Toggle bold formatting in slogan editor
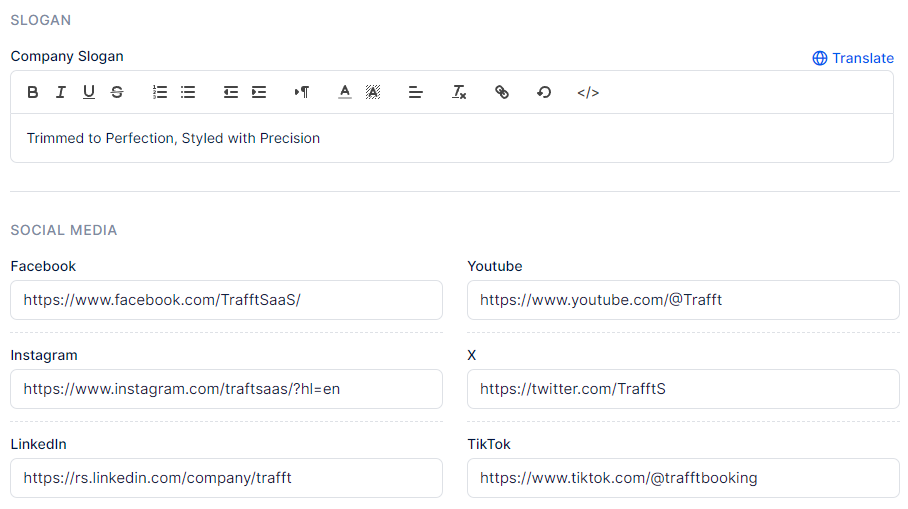The height and width of the screenshot is (509, 908). coord(33,92)
